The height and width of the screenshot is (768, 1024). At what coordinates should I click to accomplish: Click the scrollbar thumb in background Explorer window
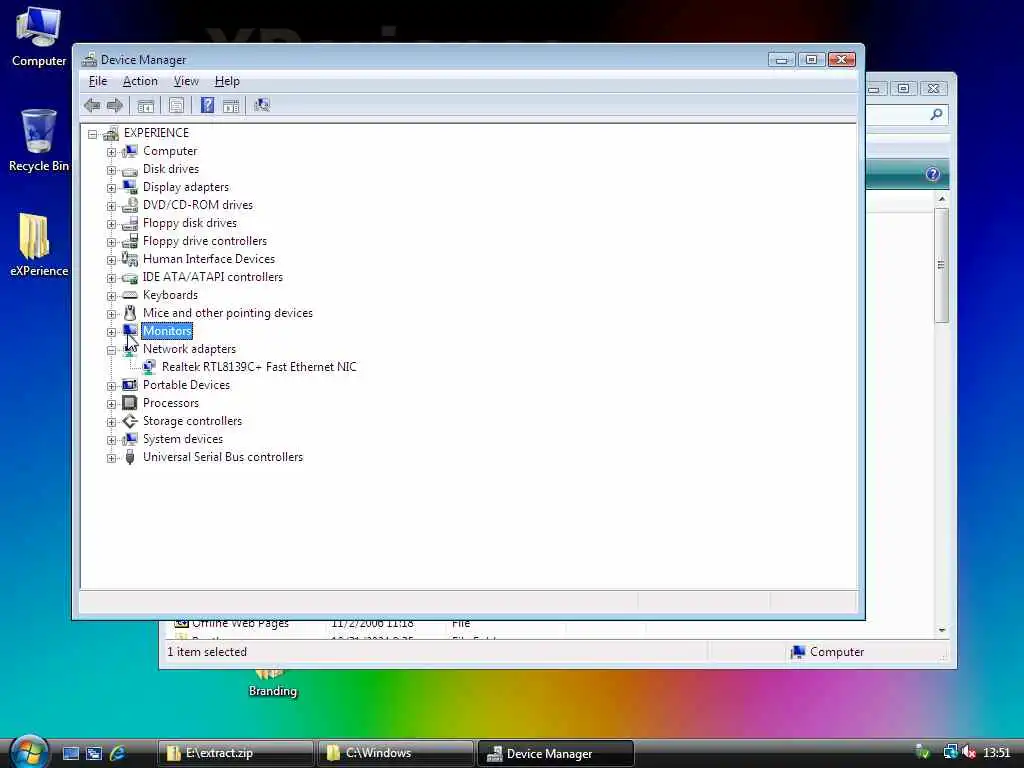pyautogui.click(x=941, y=265)
